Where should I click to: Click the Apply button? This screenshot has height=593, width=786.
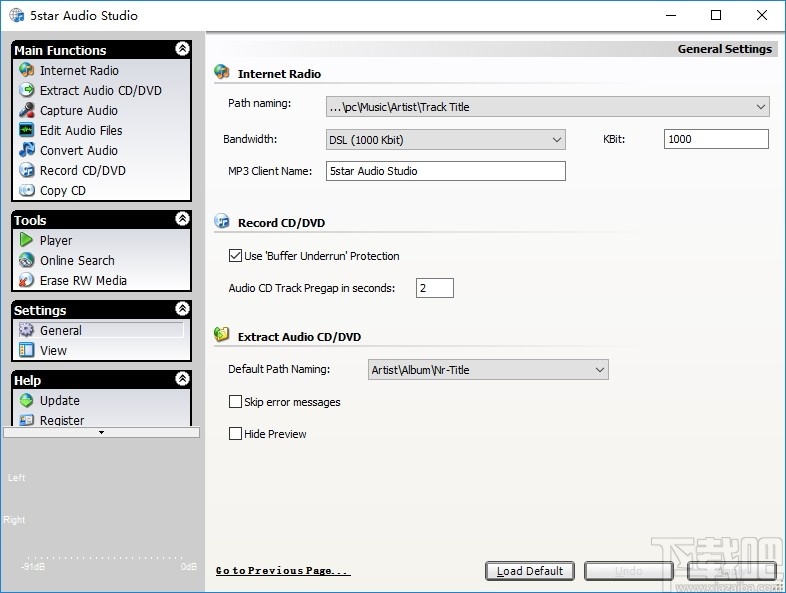pyautogui.click(x=731, y=571)
